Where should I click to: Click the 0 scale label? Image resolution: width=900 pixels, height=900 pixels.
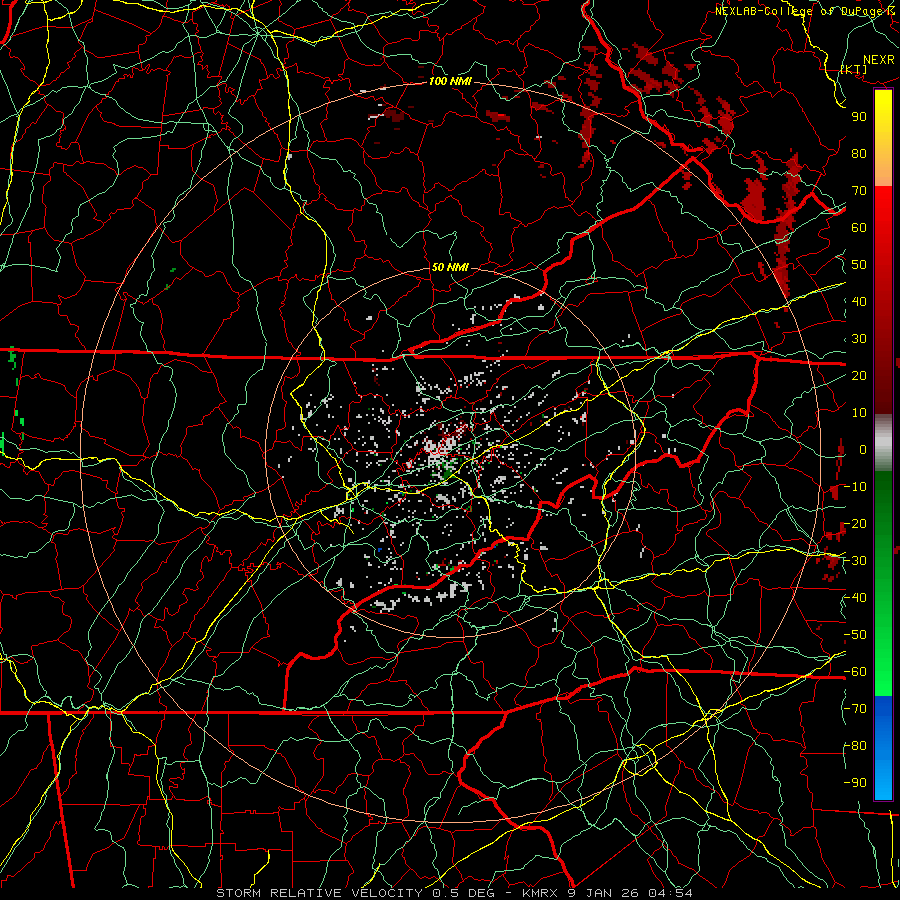863,449
